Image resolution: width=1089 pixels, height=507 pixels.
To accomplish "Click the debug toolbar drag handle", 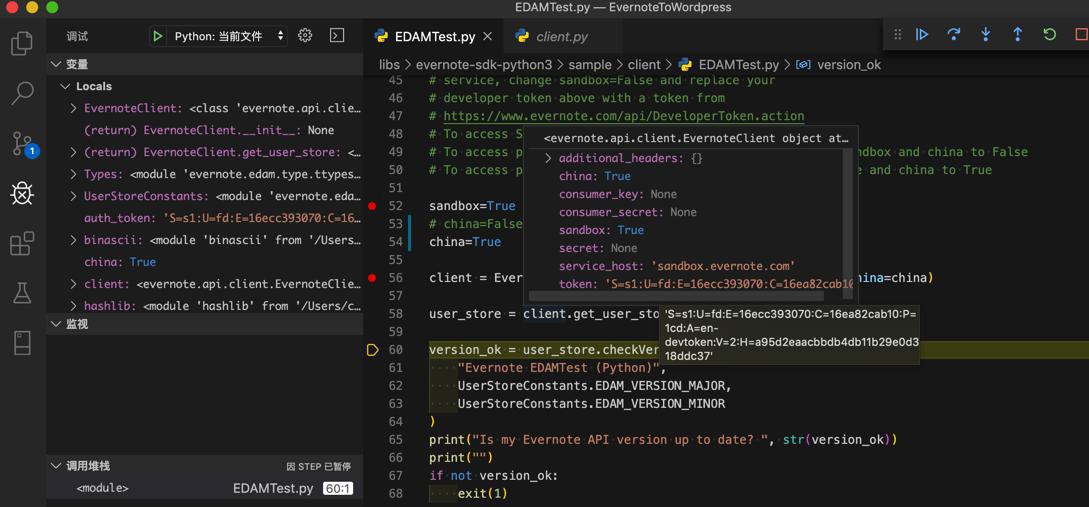I will (x=897, y=34).
